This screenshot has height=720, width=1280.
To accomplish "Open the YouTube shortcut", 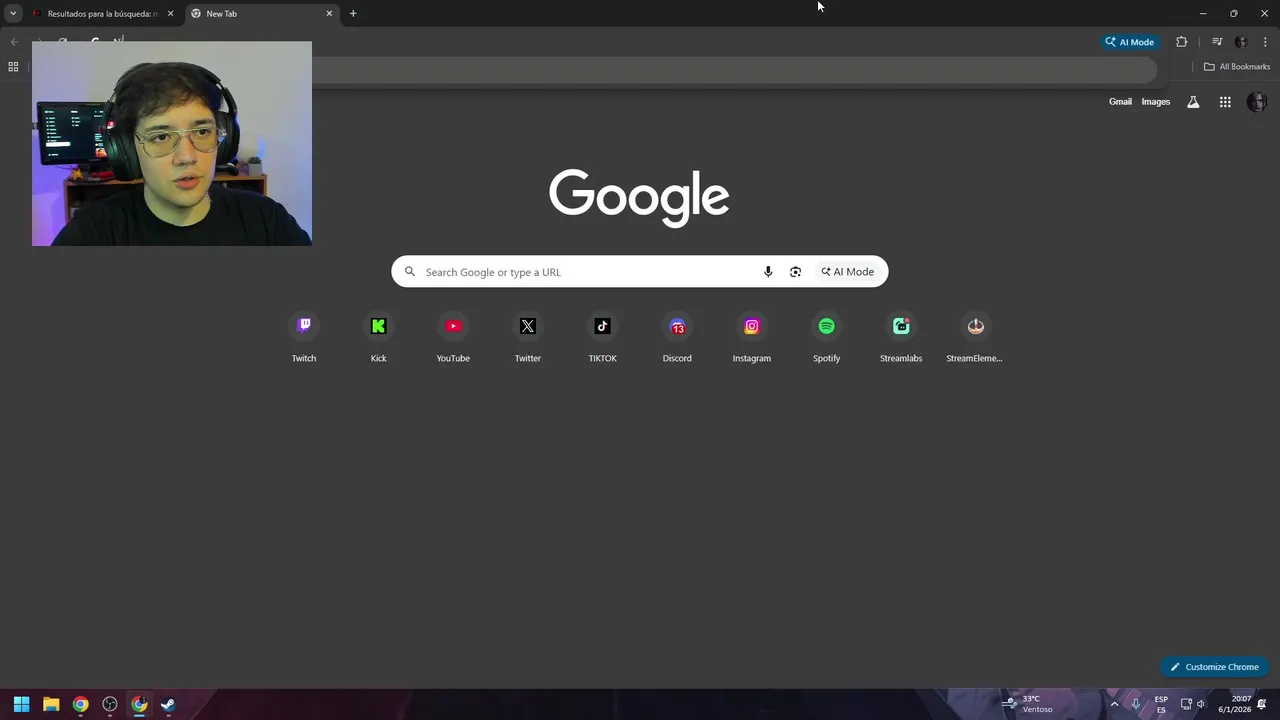I will coord(453,338).
